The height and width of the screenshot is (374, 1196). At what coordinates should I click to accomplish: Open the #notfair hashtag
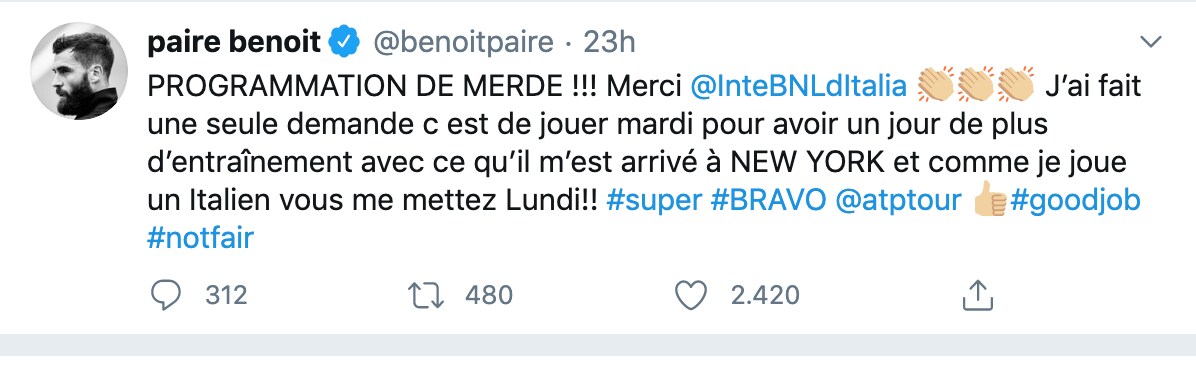pyautogui.click(x=200, y=239)
